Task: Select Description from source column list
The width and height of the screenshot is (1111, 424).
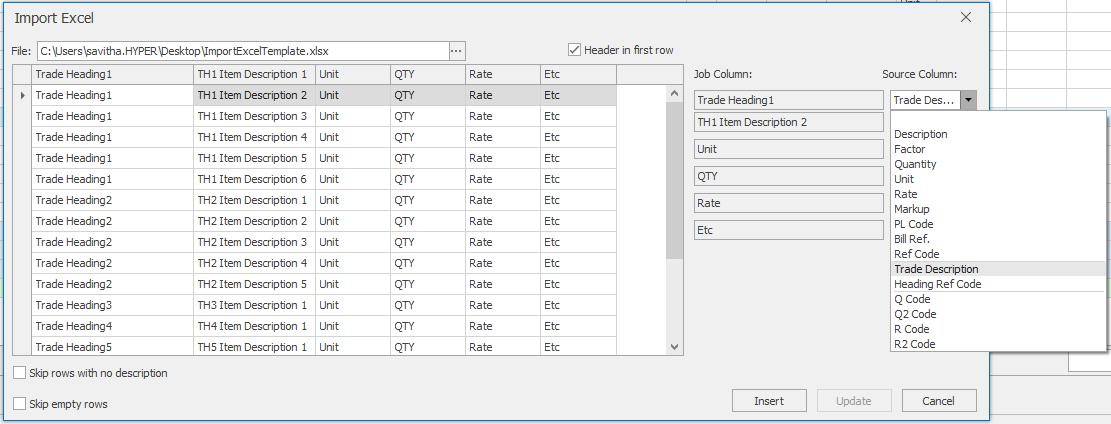Action: [920, 134]
